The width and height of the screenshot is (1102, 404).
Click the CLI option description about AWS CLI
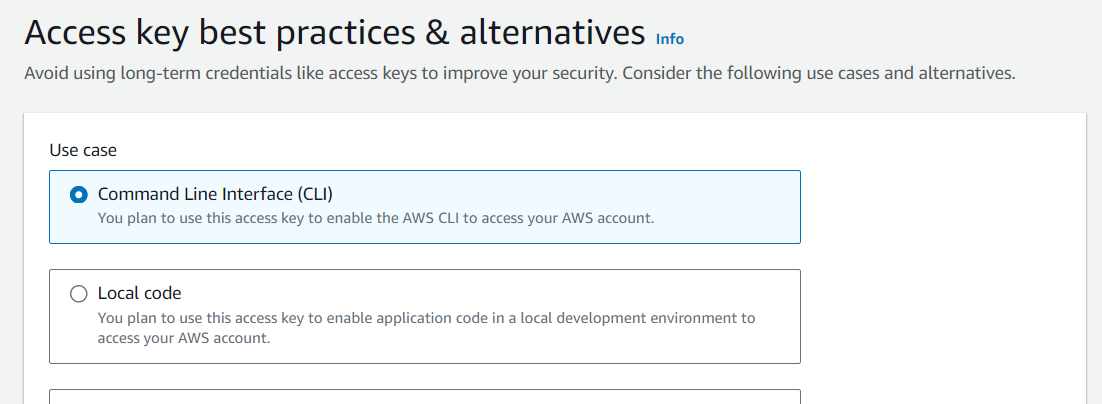[x=376, y=218]
